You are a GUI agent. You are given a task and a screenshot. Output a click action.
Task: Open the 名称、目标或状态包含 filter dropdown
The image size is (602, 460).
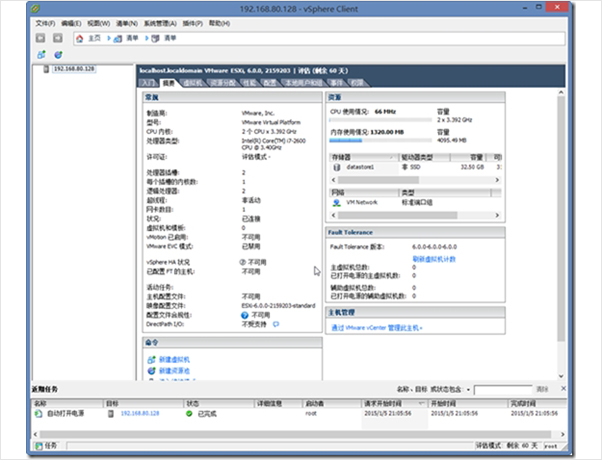pyautogui.click(x=468, y=390)
